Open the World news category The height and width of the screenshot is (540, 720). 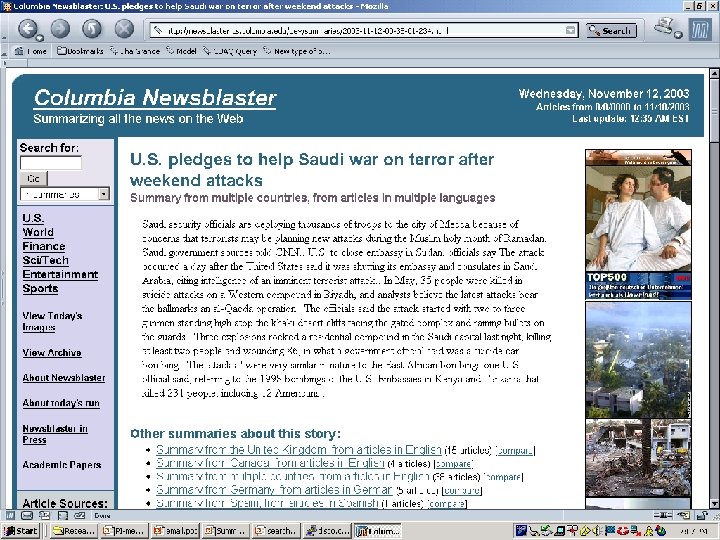tap(38, 232)
